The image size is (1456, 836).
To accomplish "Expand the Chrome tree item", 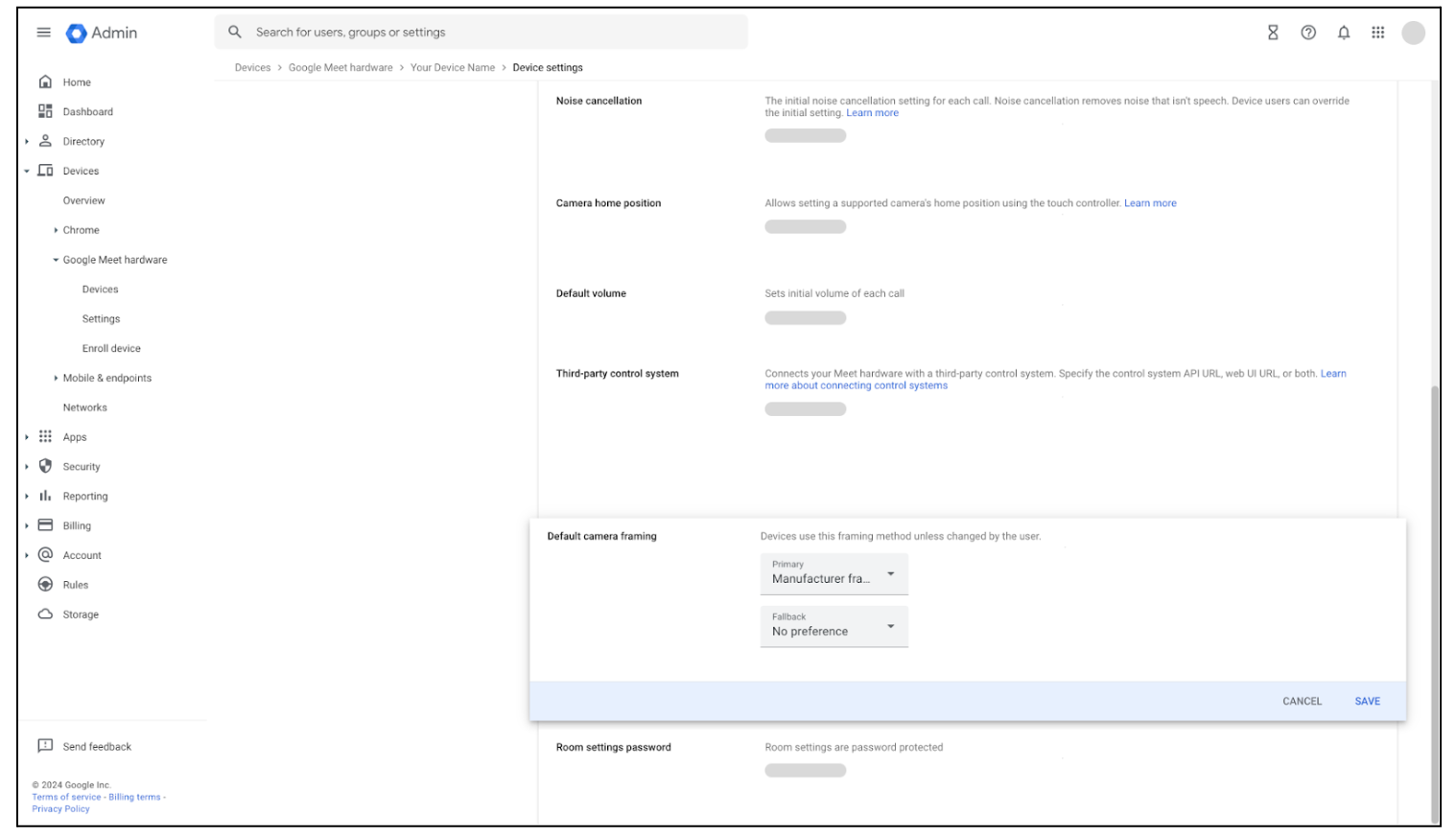I will click(x=57, y=230).
